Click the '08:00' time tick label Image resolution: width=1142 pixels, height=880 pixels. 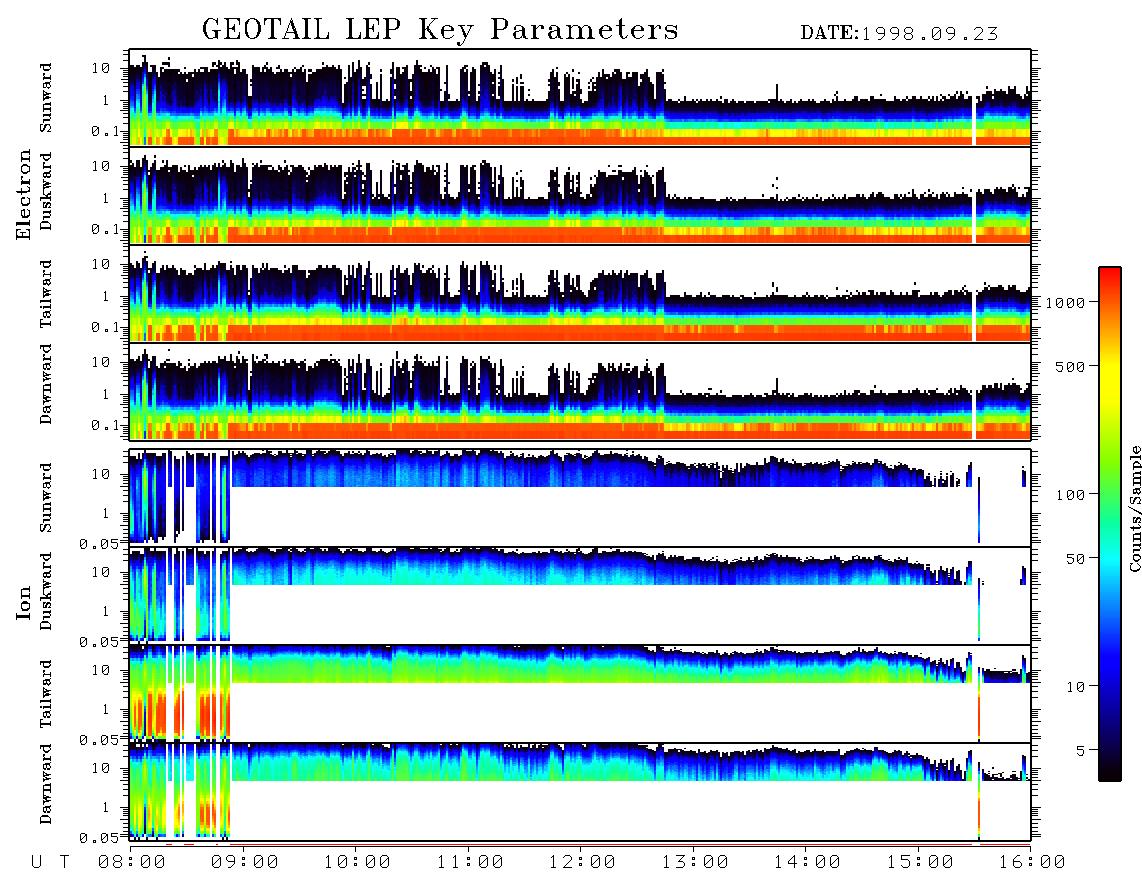point(132,863)
